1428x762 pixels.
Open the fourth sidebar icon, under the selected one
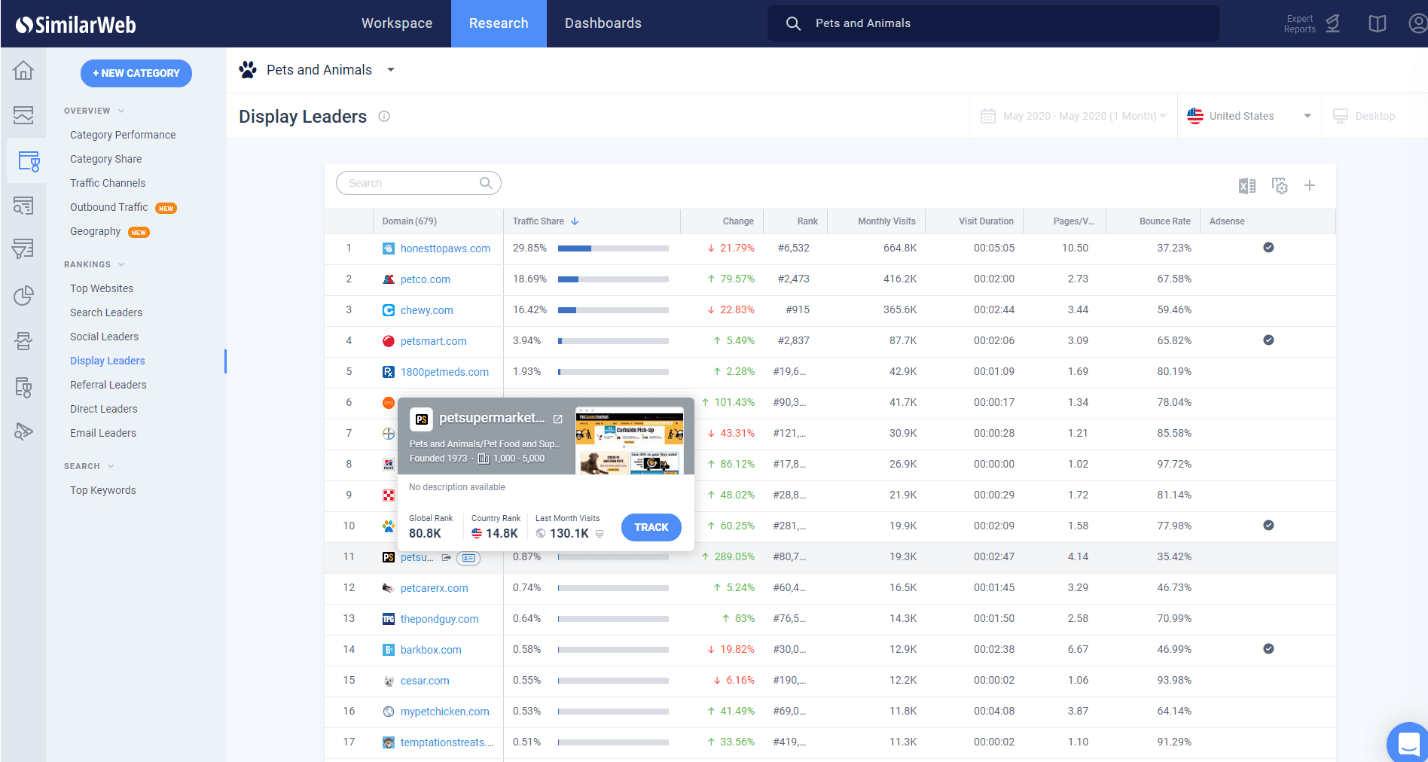point(23,205)
